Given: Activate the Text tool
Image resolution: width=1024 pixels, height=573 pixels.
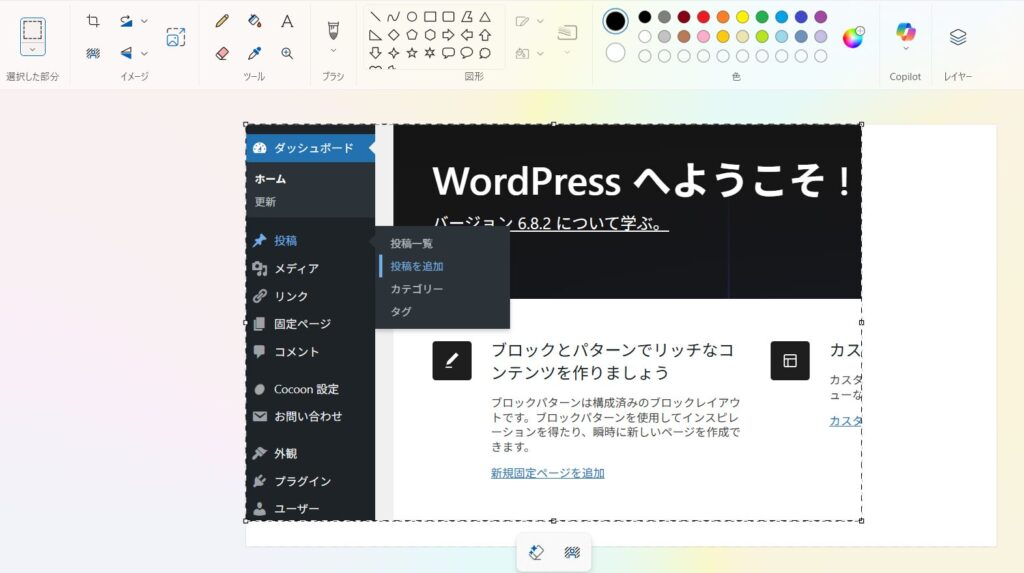Looking at the screenshot, I should tap(287, 21).
